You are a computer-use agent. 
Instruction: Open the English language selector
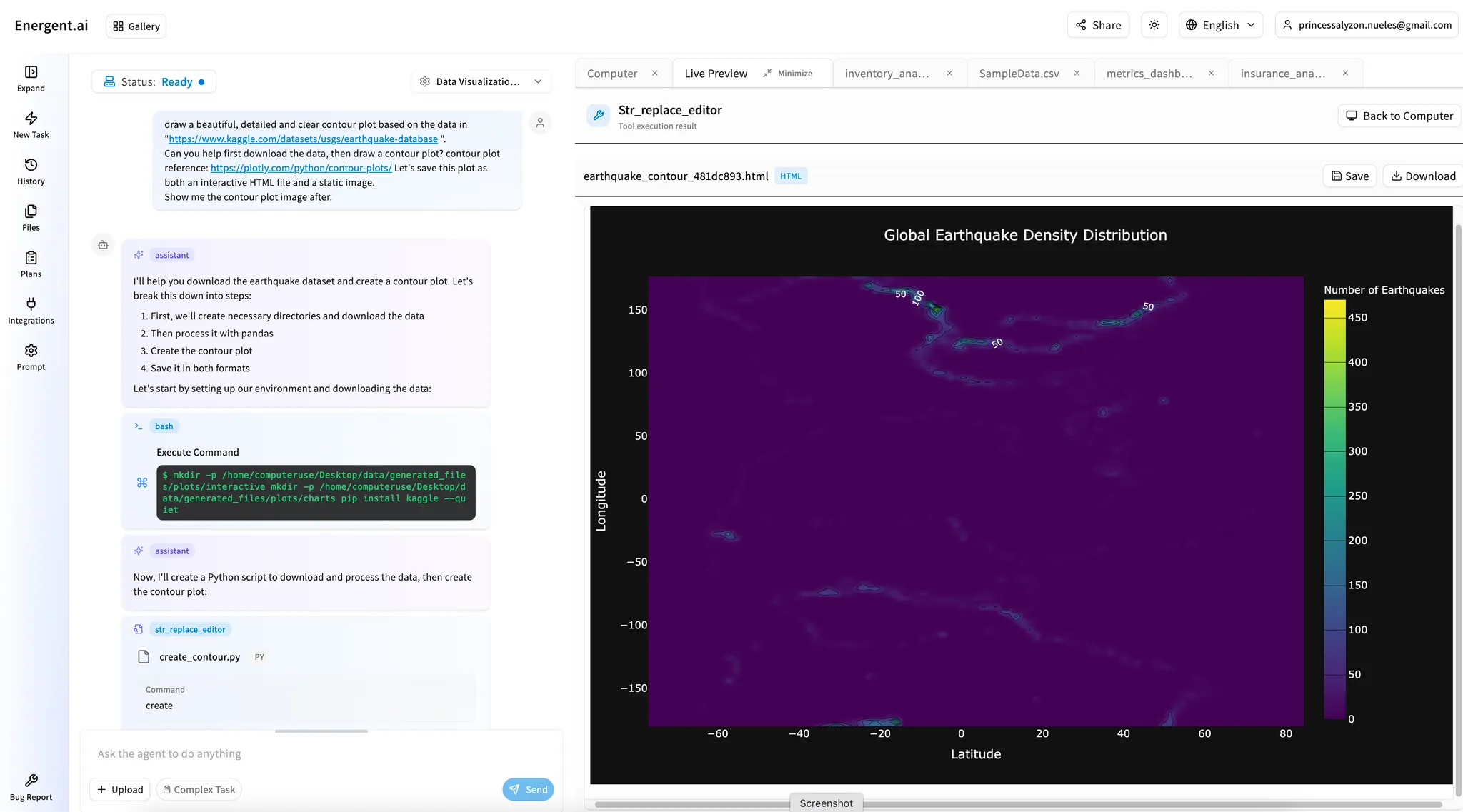[x=1220, y=24]
